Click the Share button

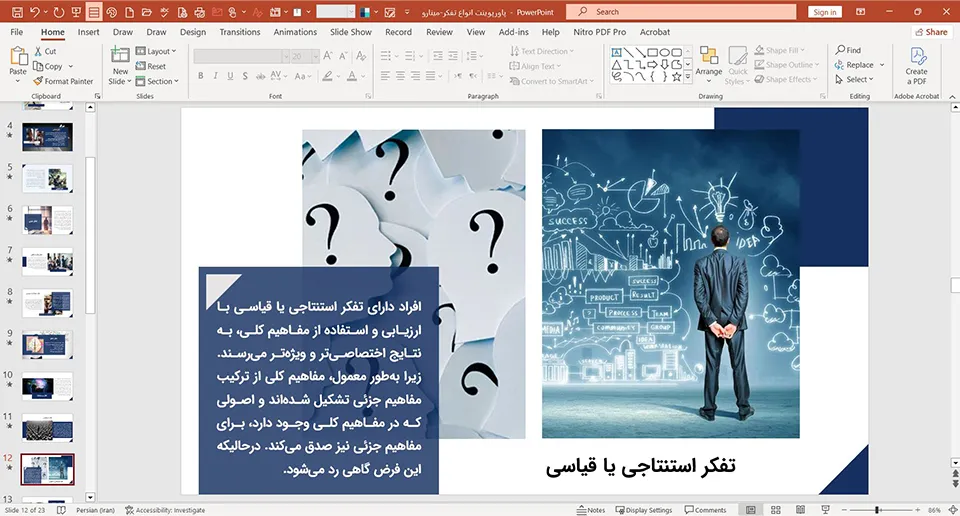click(x=931, y=32)
